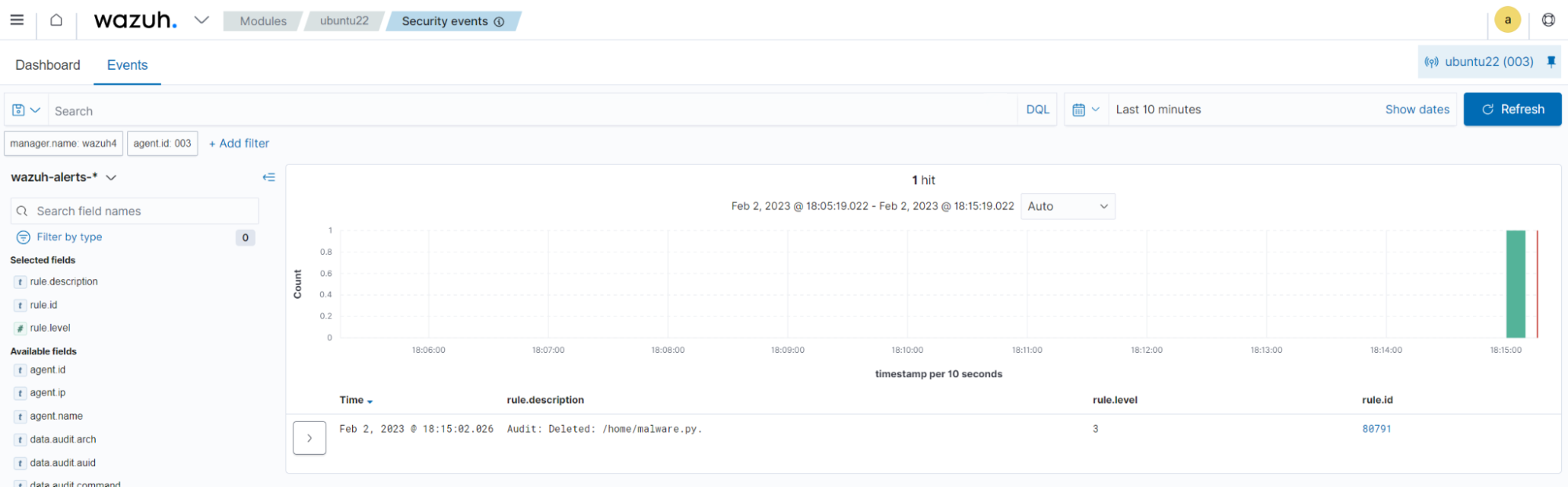The height and width of the screenshot is (487, 1568).
Task: Click the rule.id column header
Action: 1377,400
